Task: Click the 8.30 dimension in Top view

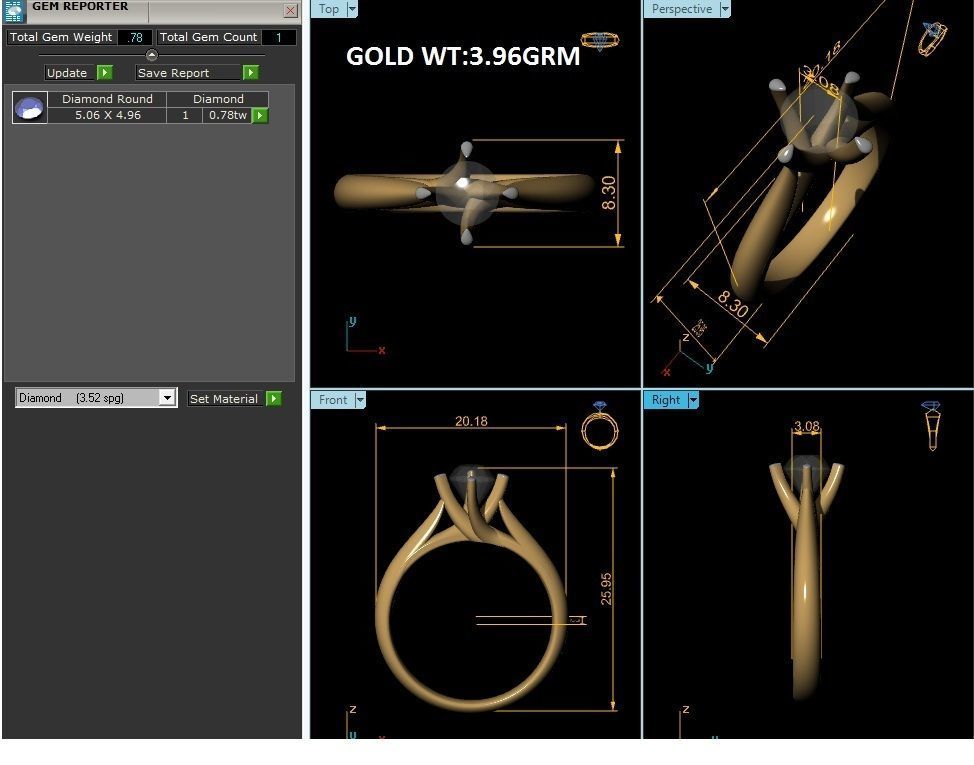Action: click(609, 192)
